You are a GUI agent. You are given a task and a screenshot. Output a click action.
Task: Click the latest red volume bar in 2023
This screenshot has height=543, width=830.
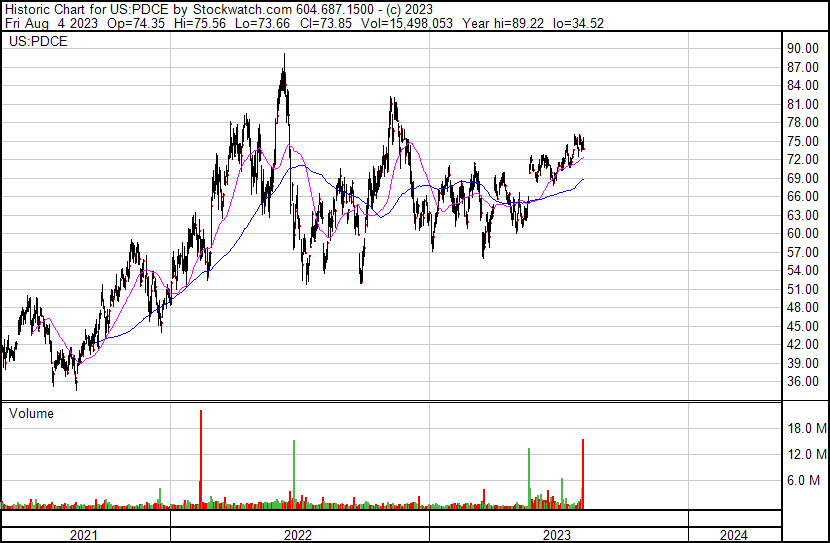[583, 474]
